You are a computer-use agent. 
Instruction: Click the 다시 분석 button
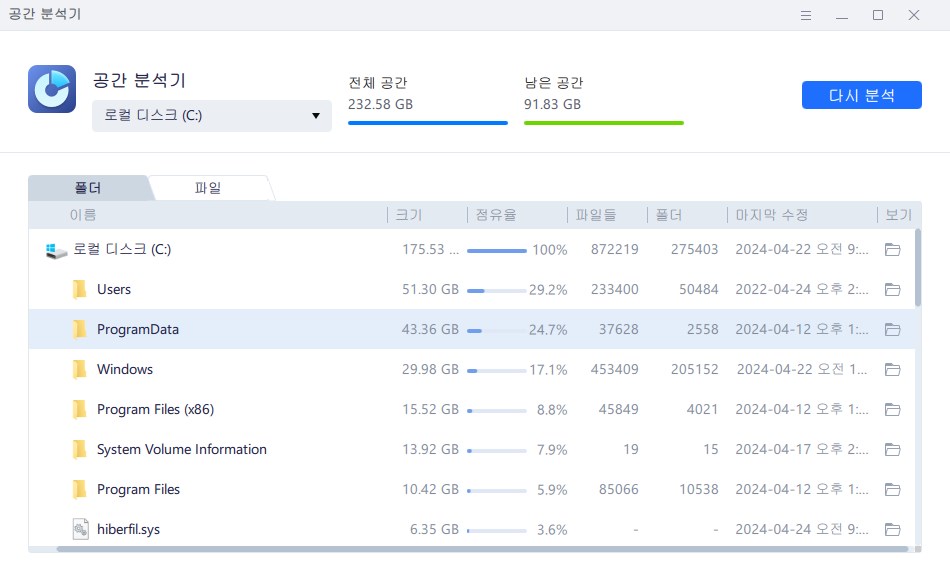[x=861, y=95]
